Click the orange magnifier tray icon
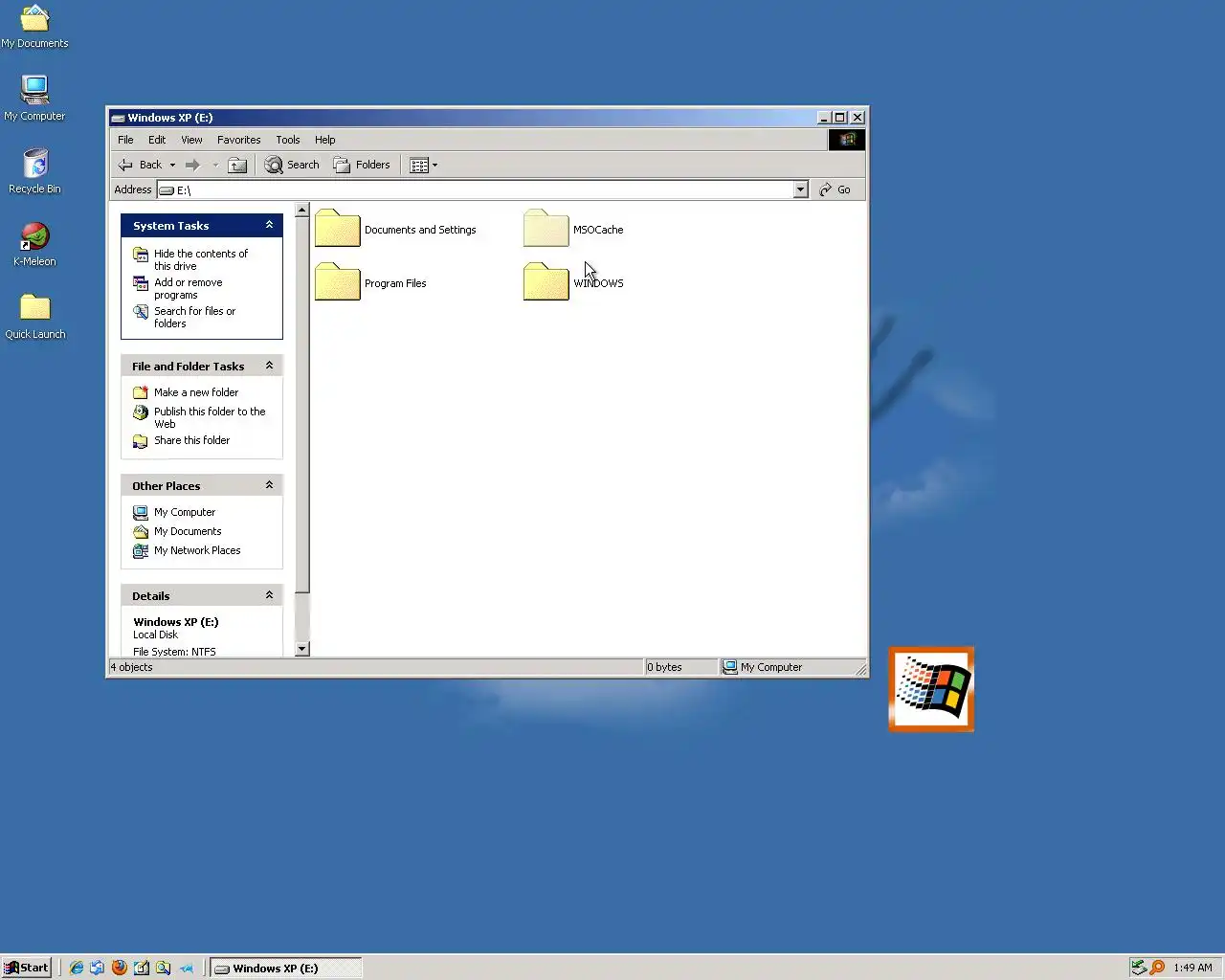Screen dimensions: 1225x980 click(1157, 968)
